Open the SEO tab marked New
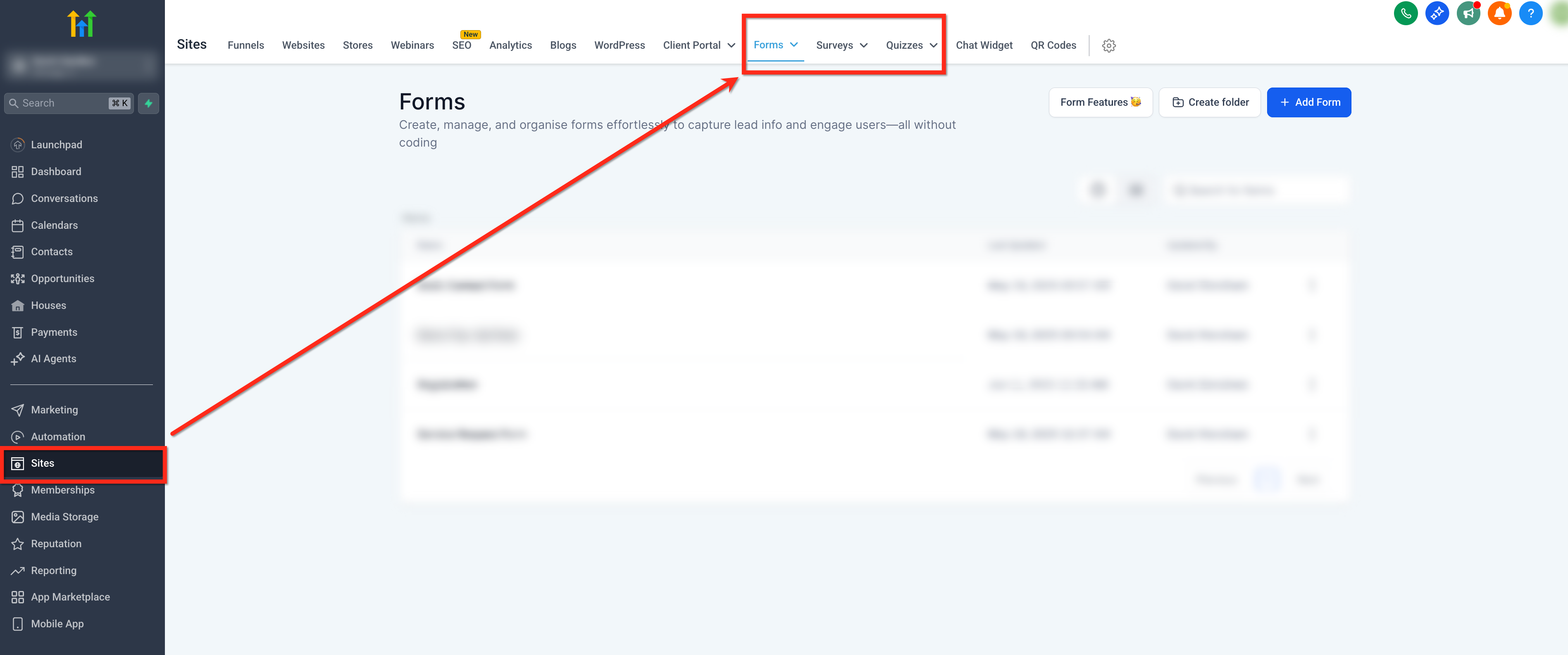Image resolution: width=1568 pixels, height=655 pixels. (x=461, y=45)
